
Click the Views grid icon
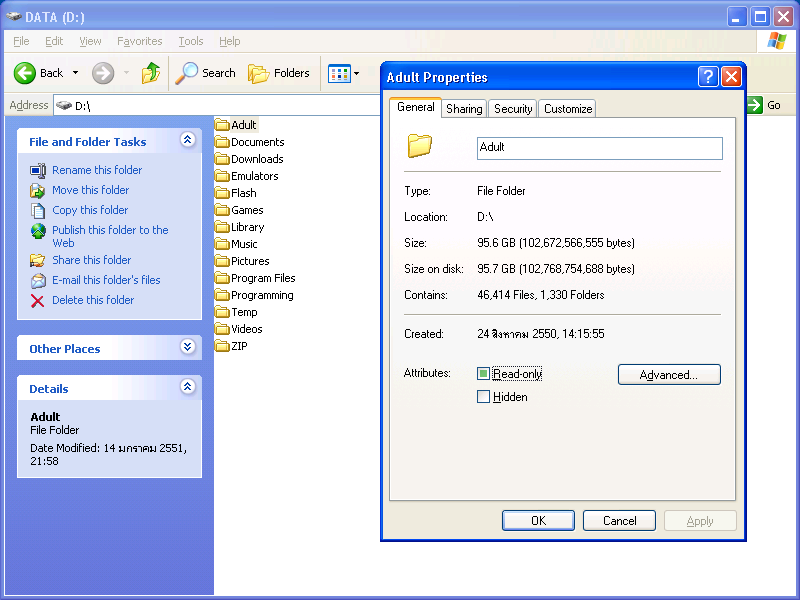point(339,73)
